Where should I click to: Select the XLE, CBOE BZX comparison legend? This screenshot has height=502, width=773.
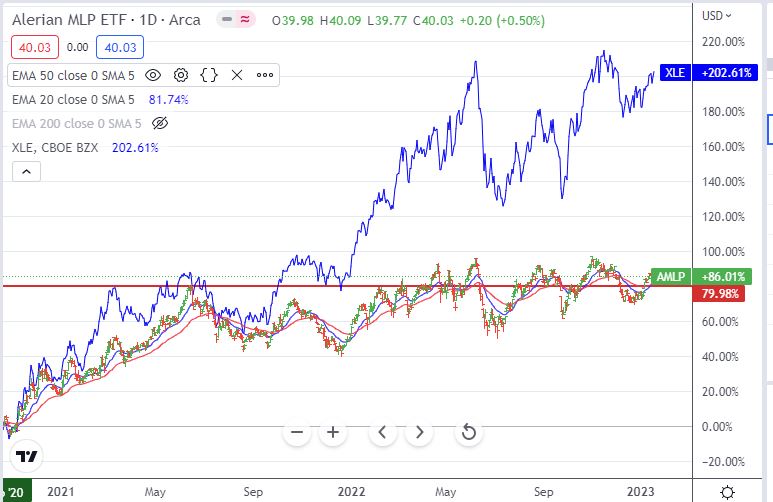(55, 147)
